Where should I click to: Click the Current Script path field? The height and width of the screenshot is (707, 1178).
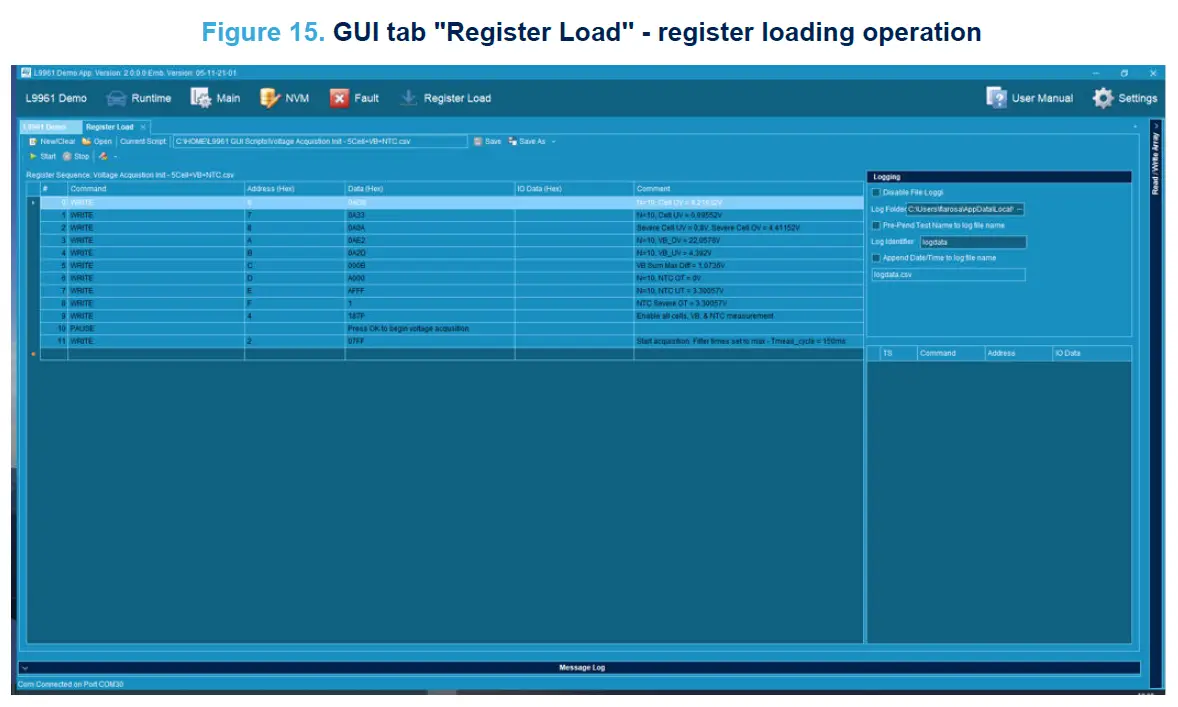point(320,141)
